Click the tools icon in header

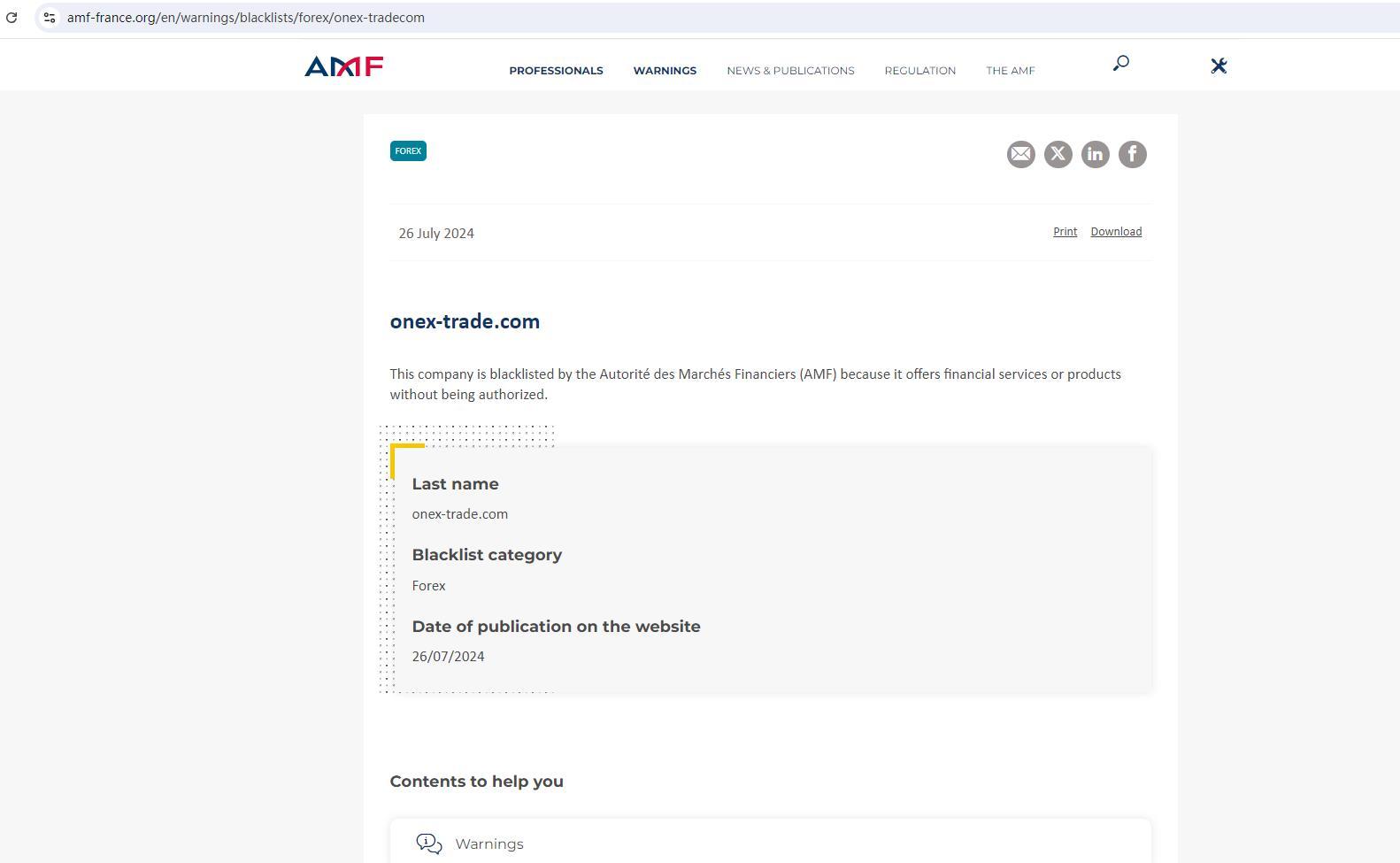pos(1219,65)
